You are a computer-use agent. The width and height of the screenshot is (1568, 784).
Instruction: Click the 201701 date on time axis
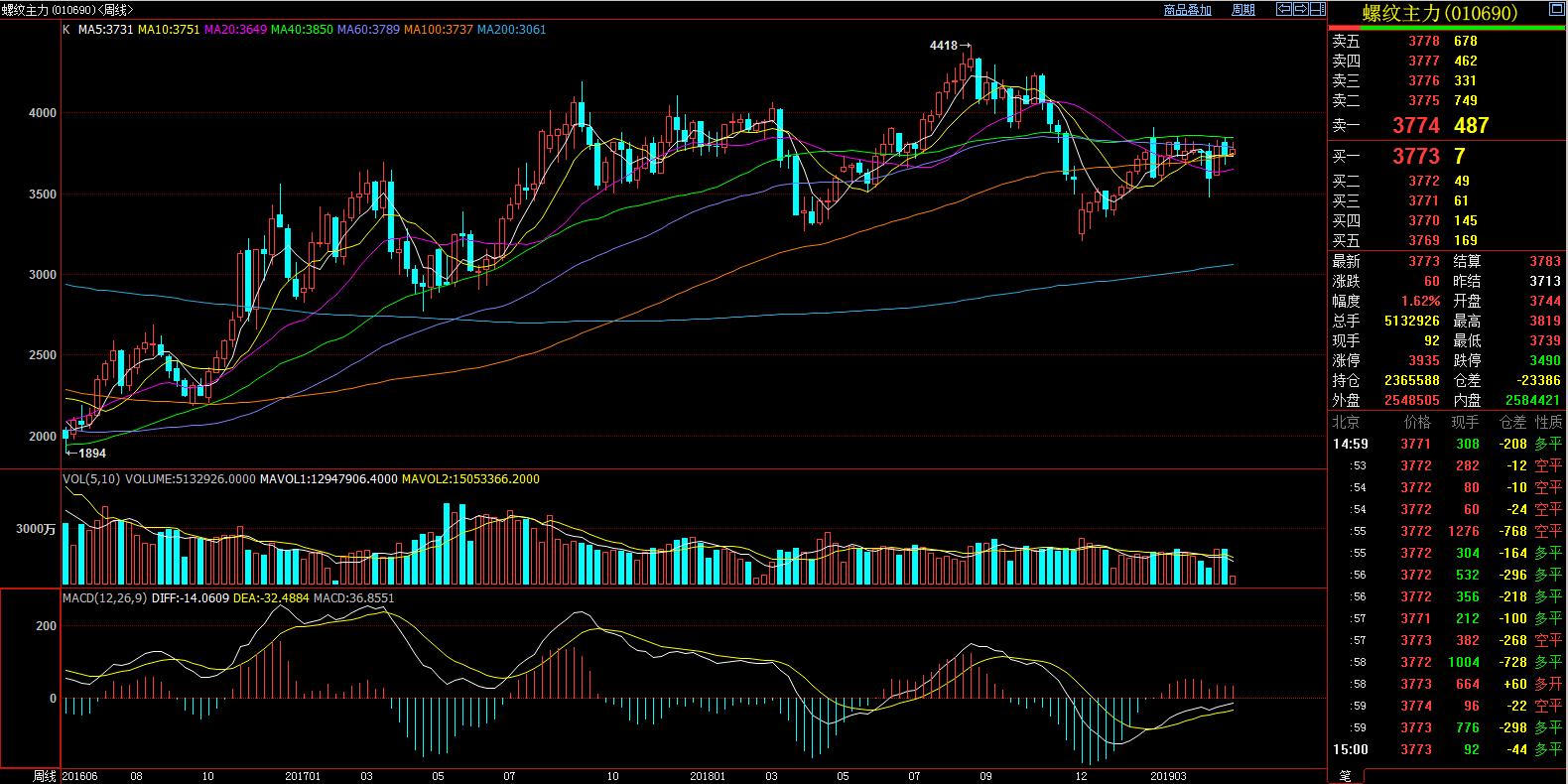pos(303,776)
